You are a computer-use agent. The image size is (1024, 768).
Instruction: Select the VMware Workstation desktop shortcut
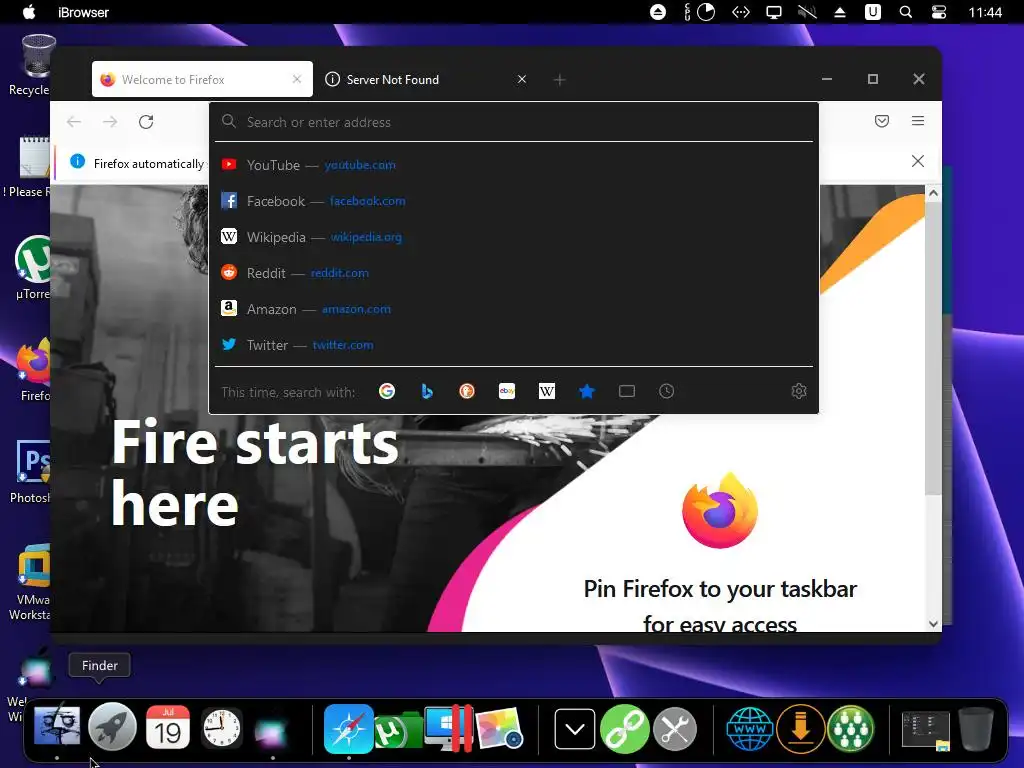(31, 583)
